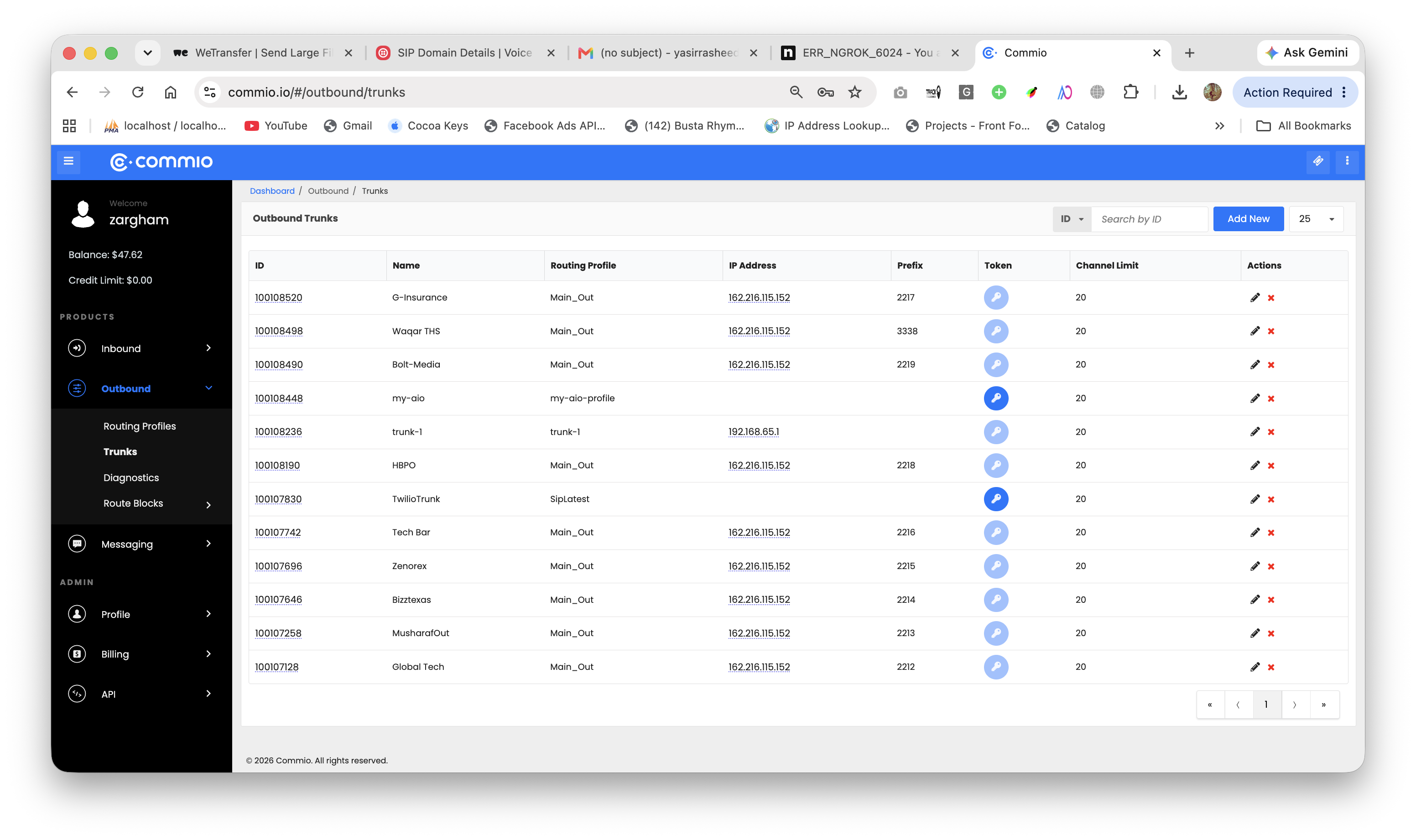
Task: Show token for Waqar THS trunk
Action: pos(996,331)
